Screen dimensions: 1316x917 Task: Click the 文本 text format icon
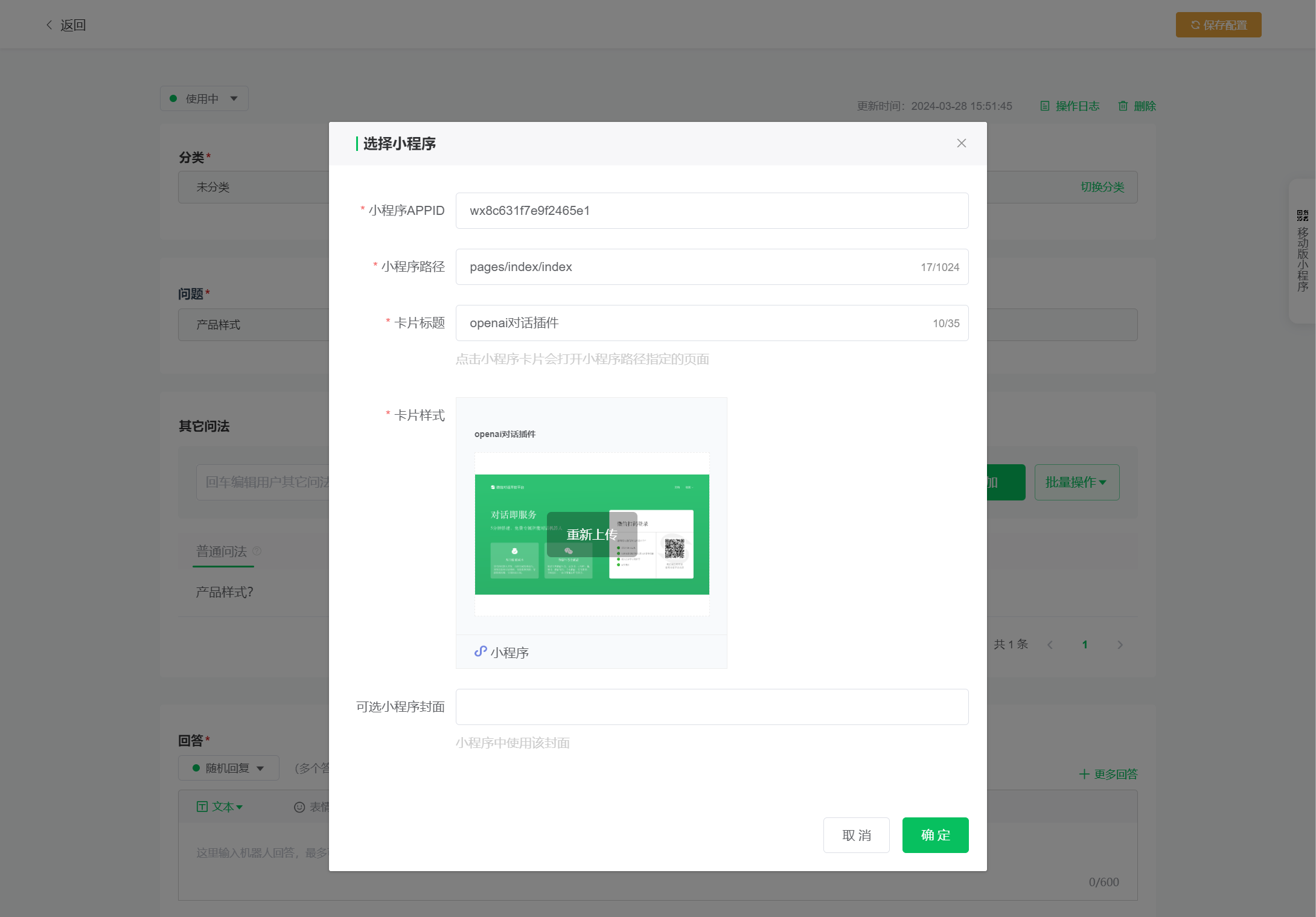pos(202,807)
